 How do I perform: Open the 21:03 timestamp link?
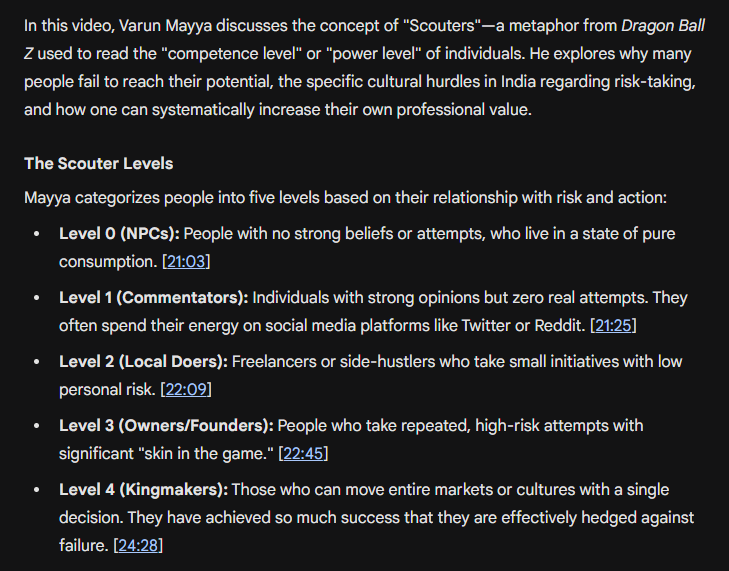coord(185,262)
